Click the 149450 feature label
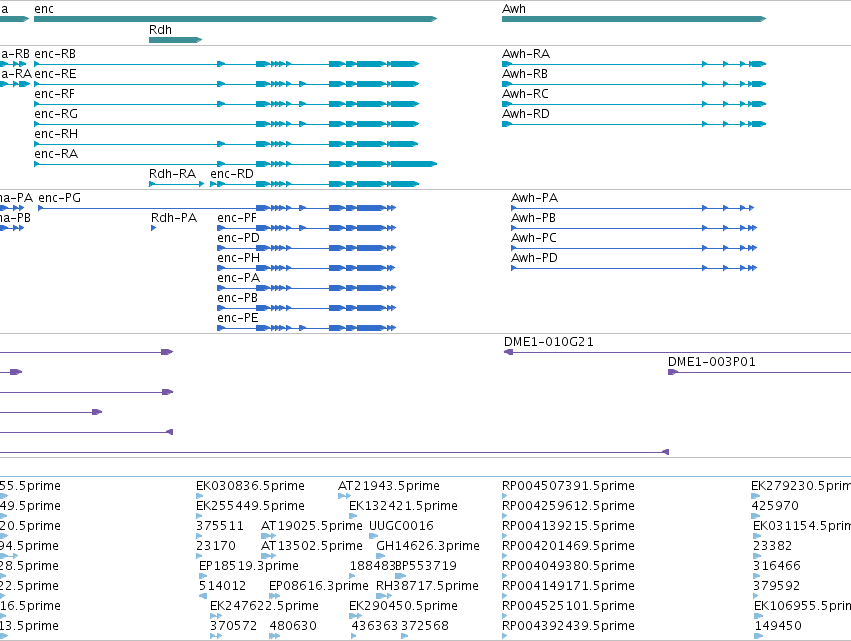The height and width of the screenshot is (641, 851). tap(778, 626)
